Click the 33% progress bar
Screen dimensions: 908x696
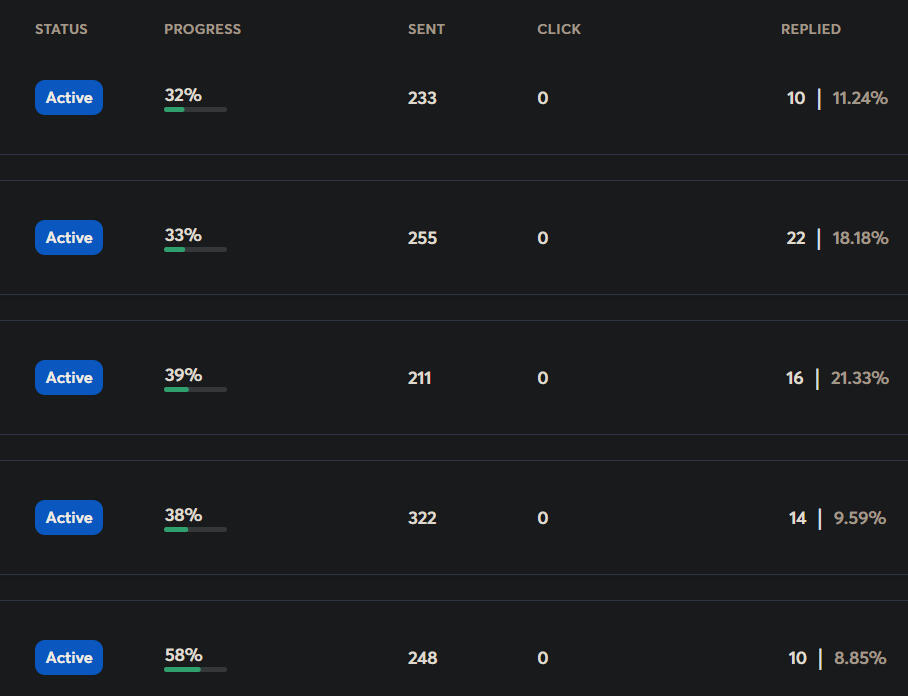pyautogui.click(x=196, y=250)
